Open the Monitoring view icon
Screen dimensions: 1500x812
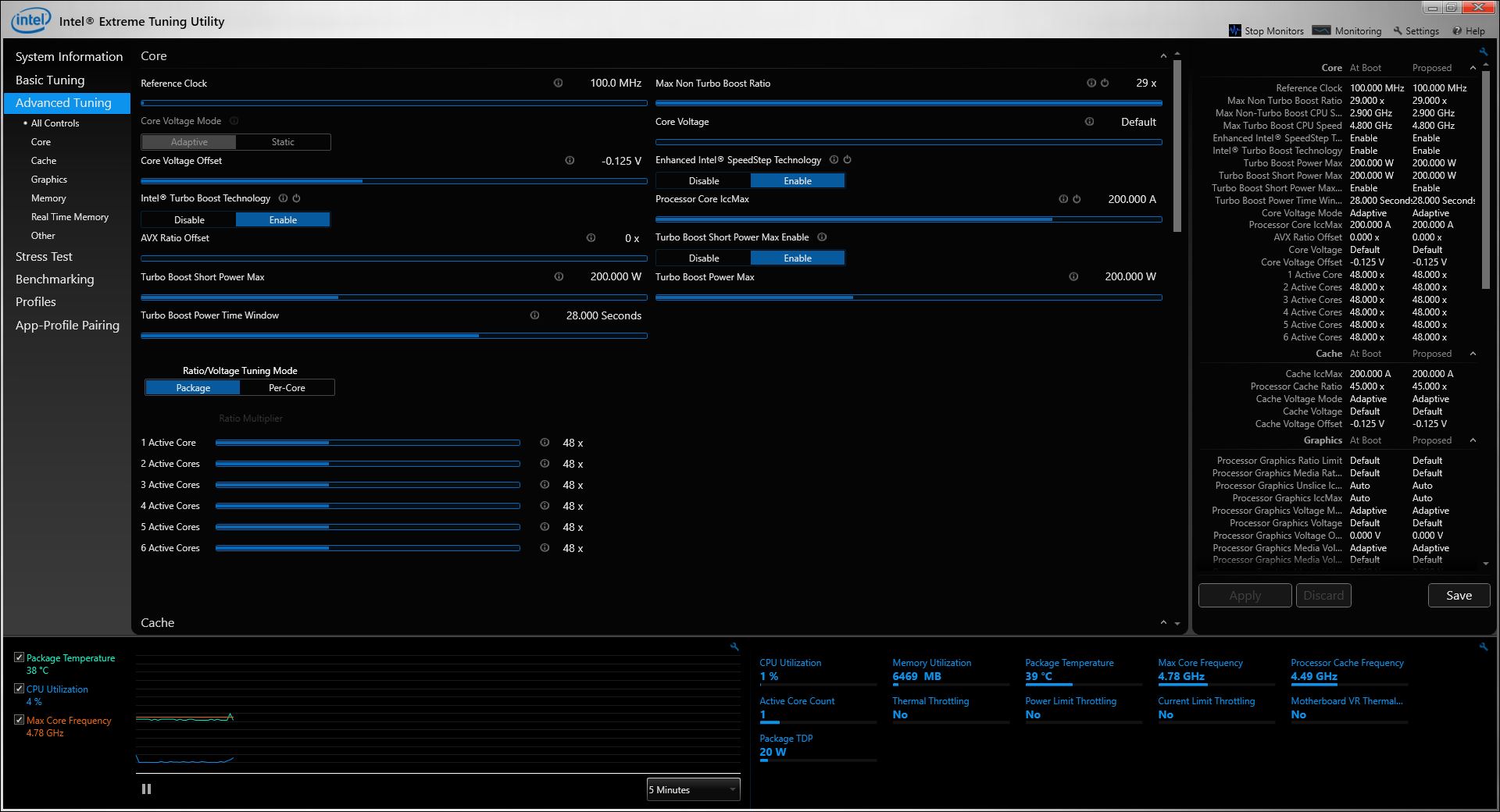[x=1321, y=30]
